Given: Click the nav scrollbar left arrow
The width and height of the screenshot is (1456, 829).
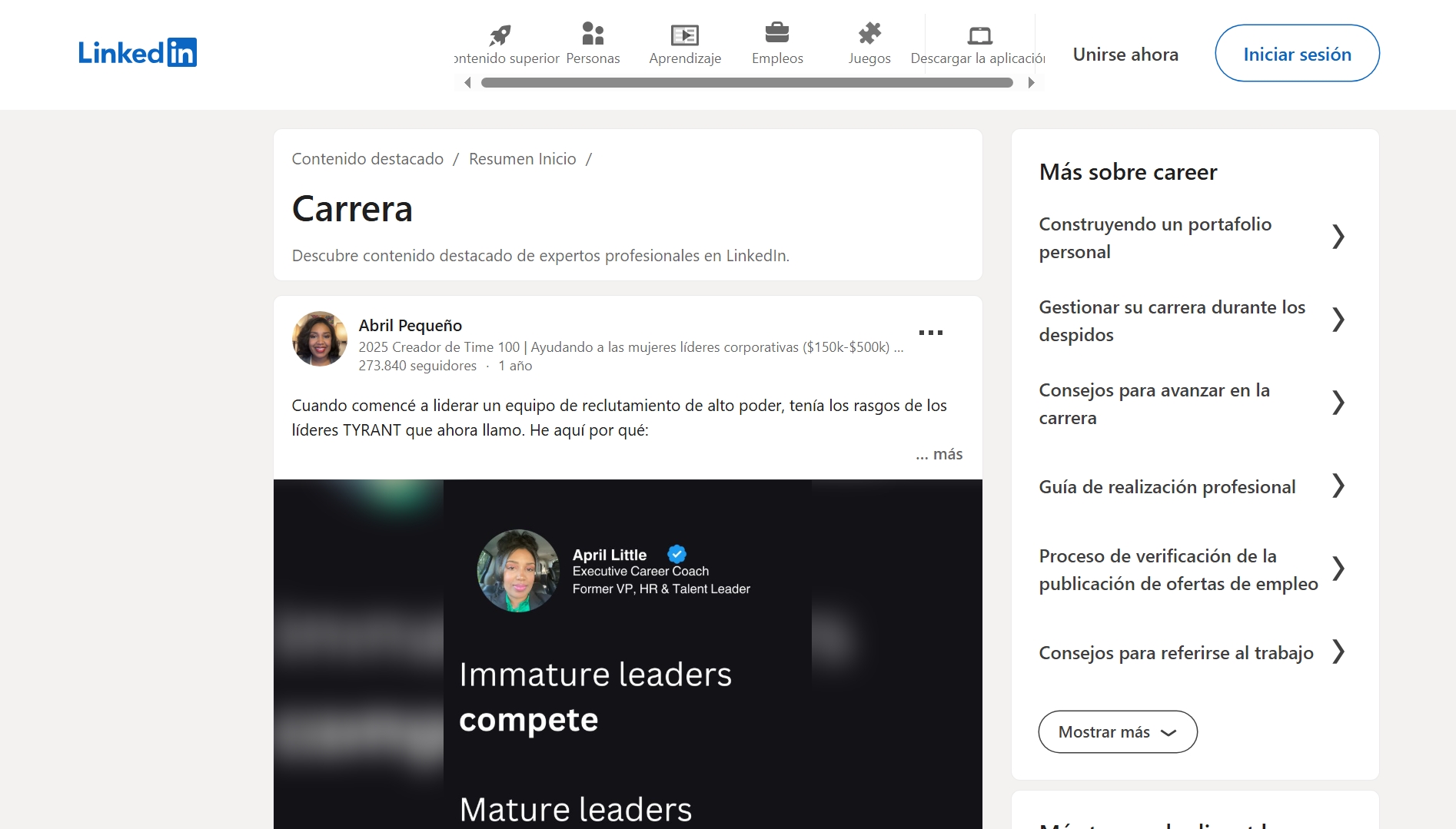Looking at the screenshot, I should (x=467, y=83).
